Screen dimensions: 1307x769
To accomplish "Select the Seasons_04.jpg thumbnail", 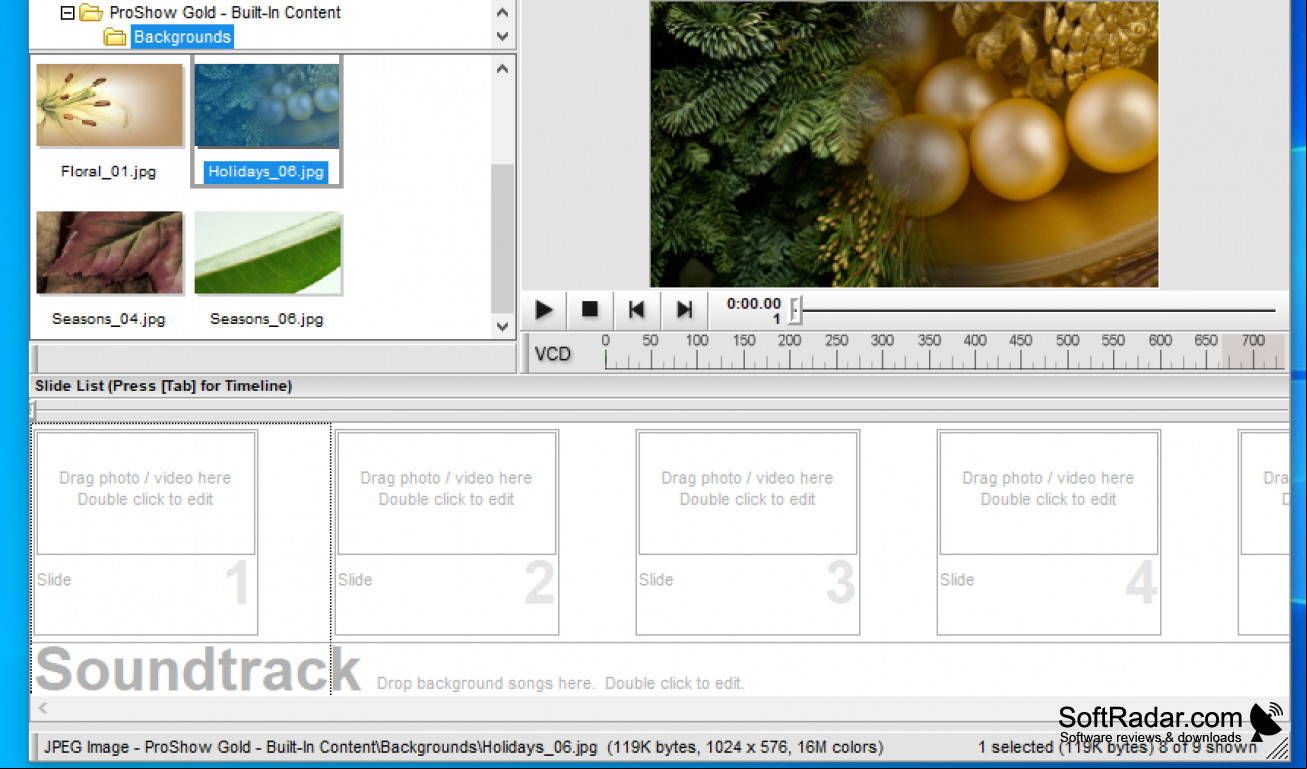I will pyautogui.click(x=110, y=253).
